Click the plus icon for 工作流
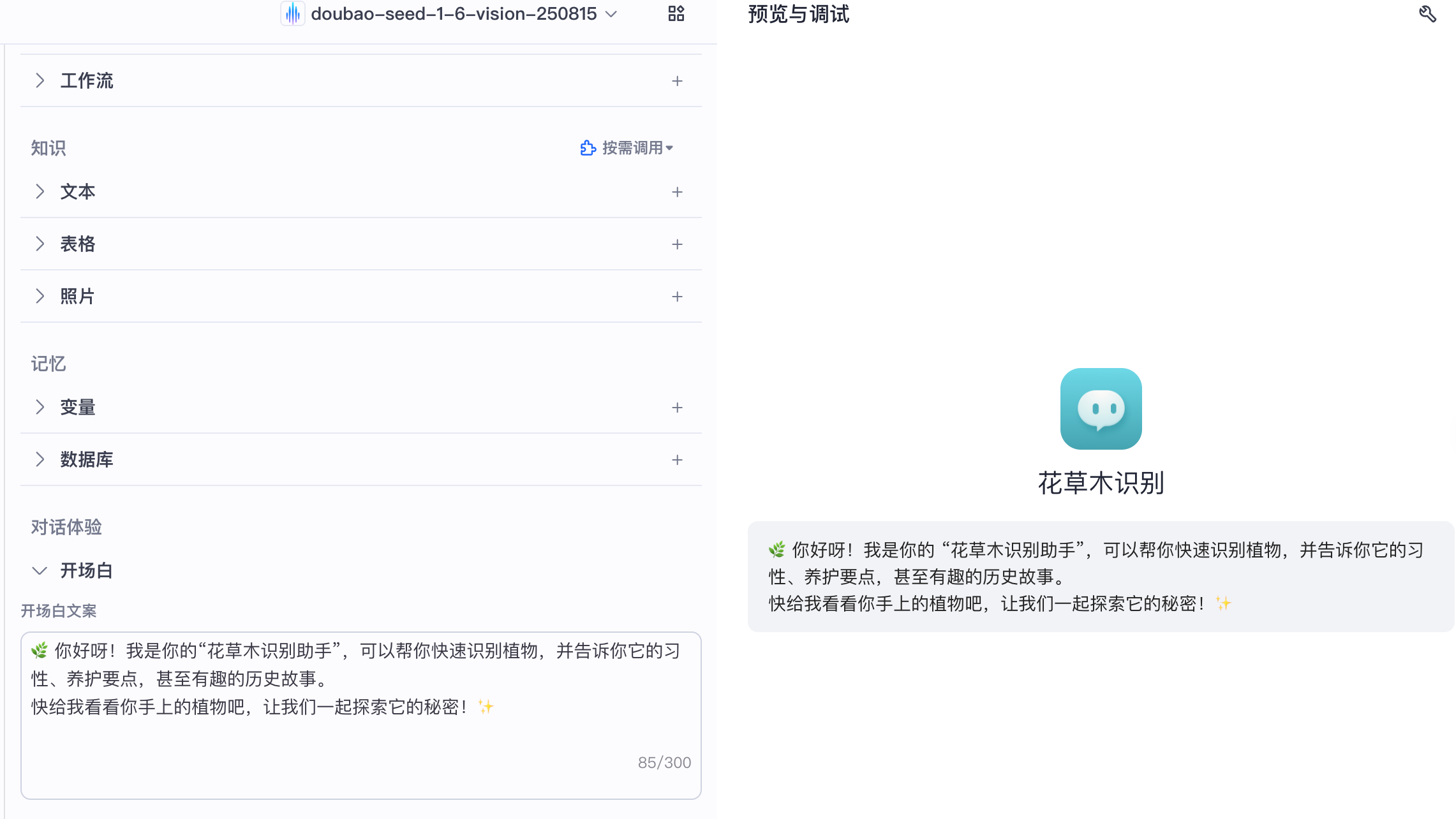Screen dimensions: 1456x819 tap(677, 81)
